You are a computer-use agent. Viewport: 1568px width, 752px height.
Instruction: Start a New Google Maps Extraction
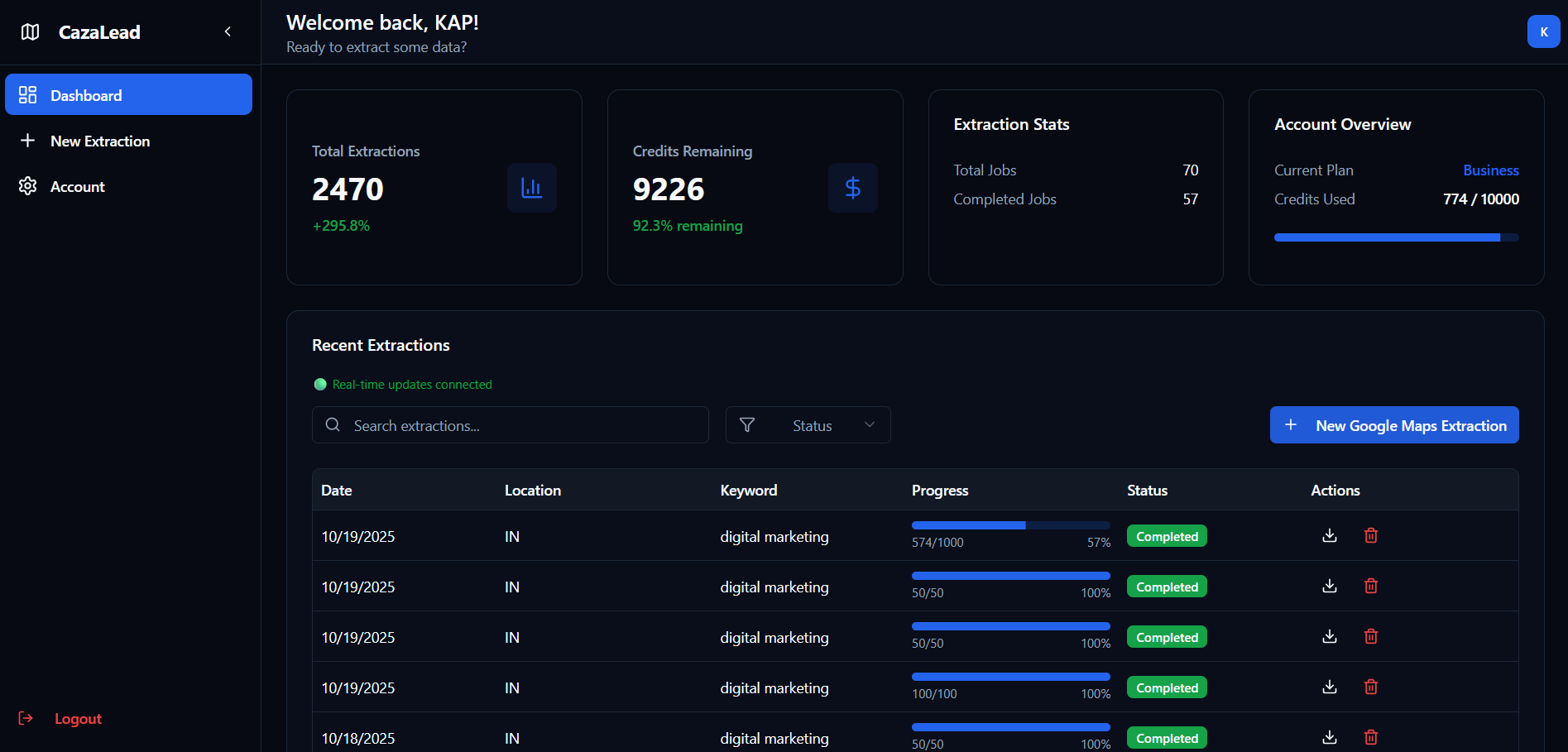(x=1393, y=425)
